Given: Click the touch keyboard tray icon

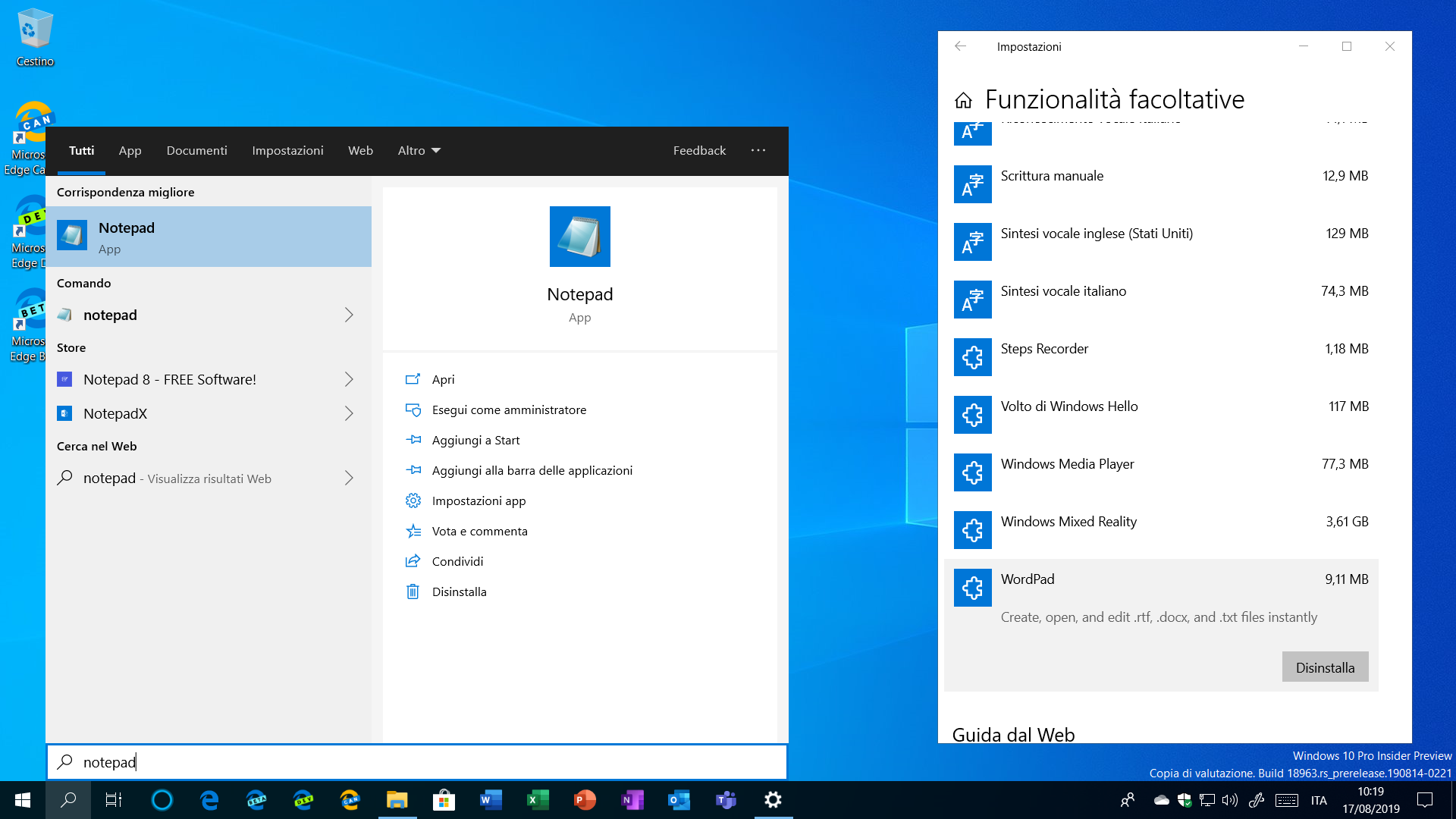Looking at the screenshot, I should [x=1287, y=800].
